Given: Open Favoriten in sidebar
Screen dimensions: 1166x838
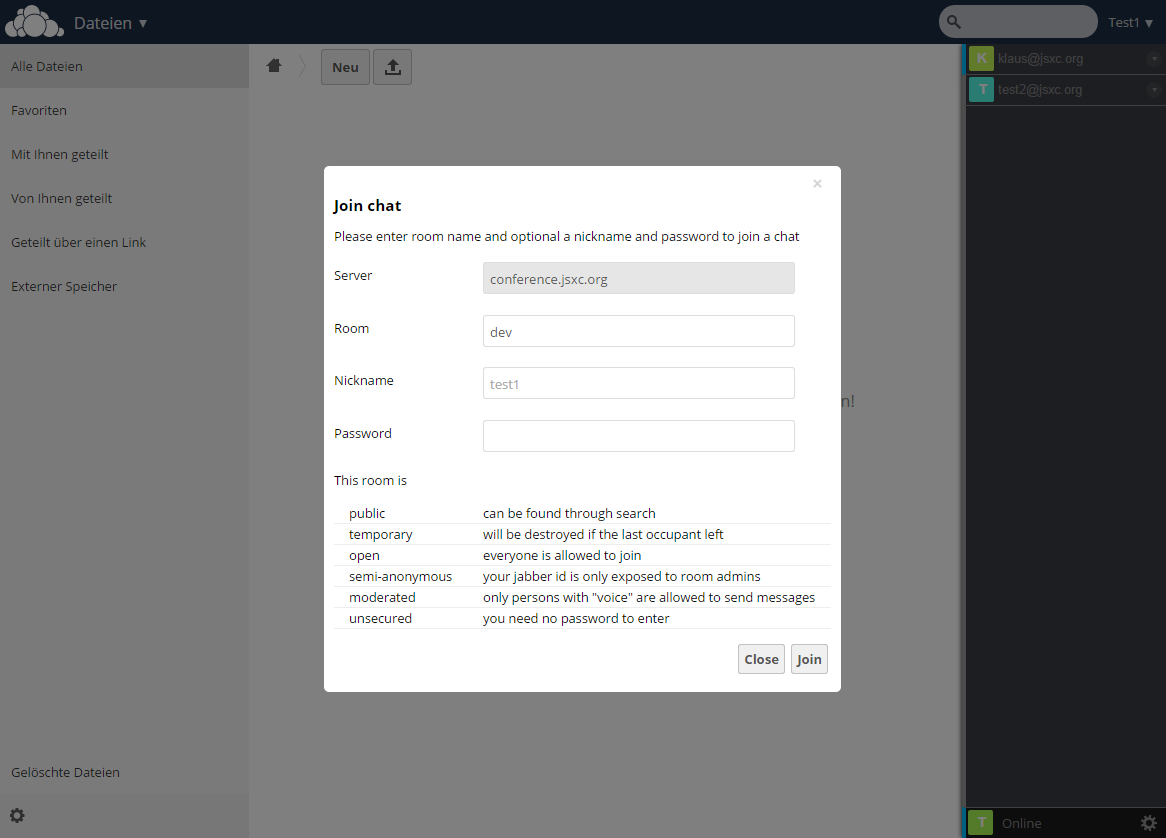Looking at the screenshot, I should point(124,110).
